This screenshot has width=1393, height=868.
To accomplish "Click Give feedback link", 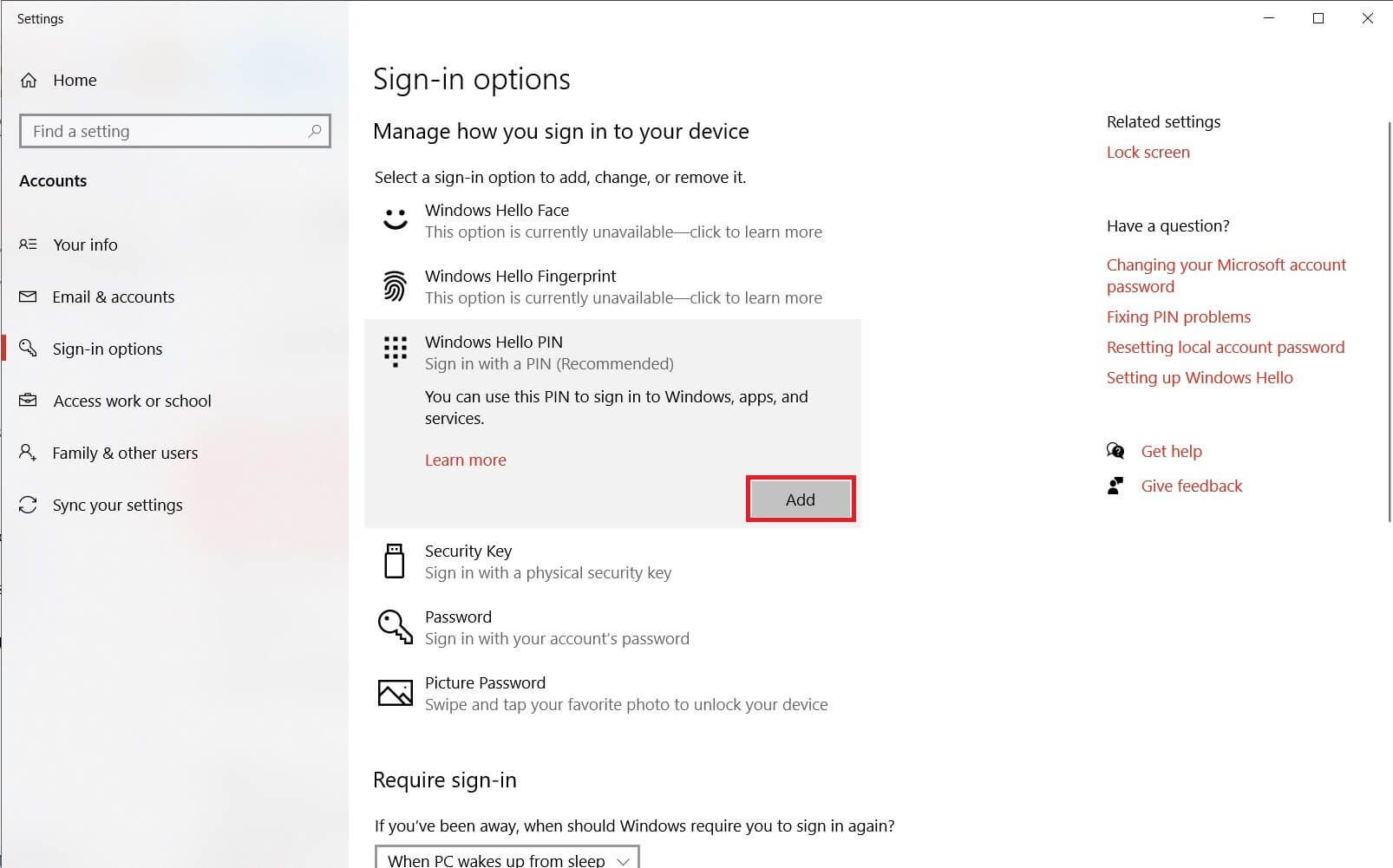I will pyautogui.click(x=1192, y=486).
